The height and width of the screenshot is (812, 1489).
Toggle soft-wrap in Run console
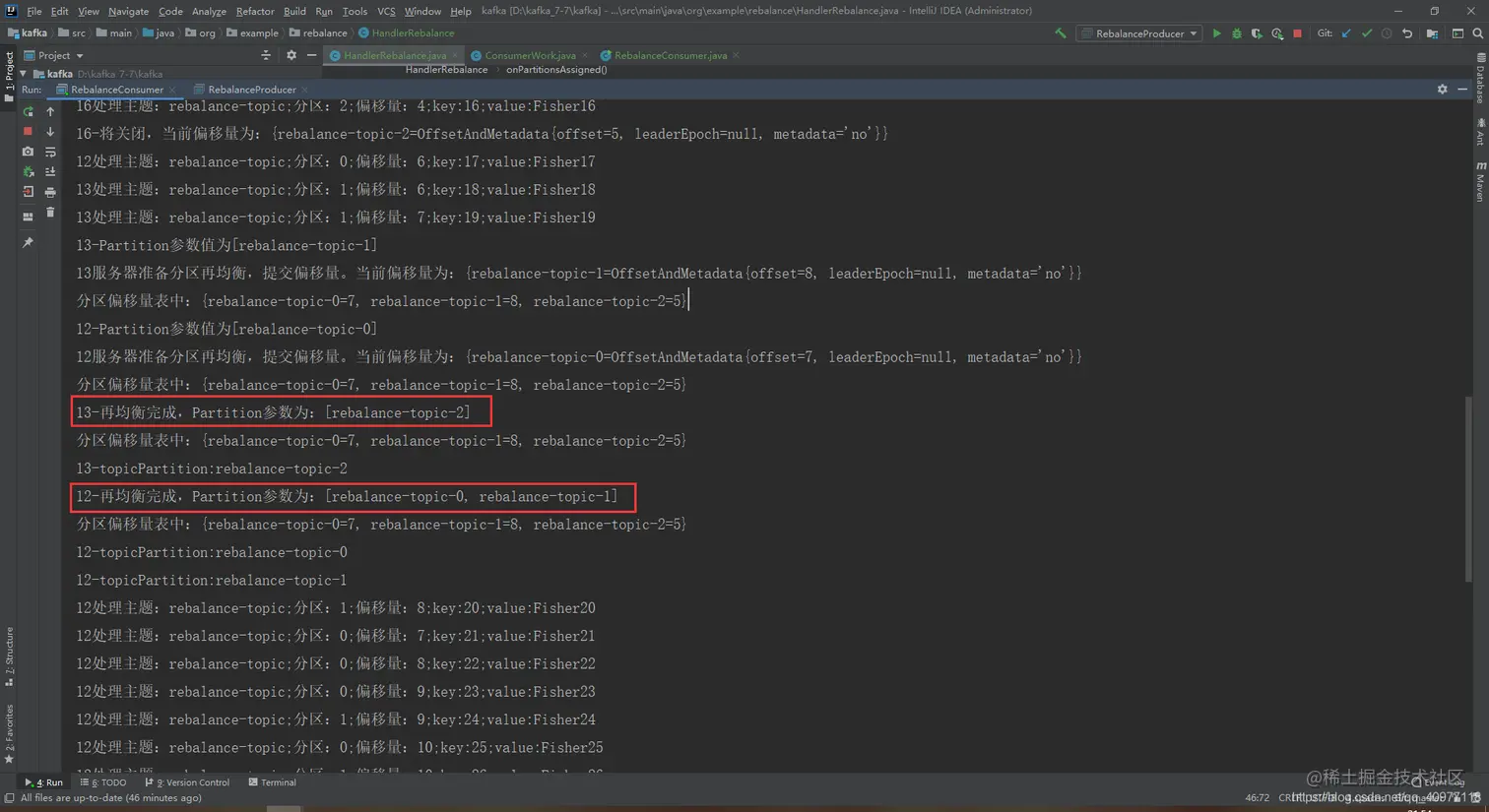coord(50,152)
